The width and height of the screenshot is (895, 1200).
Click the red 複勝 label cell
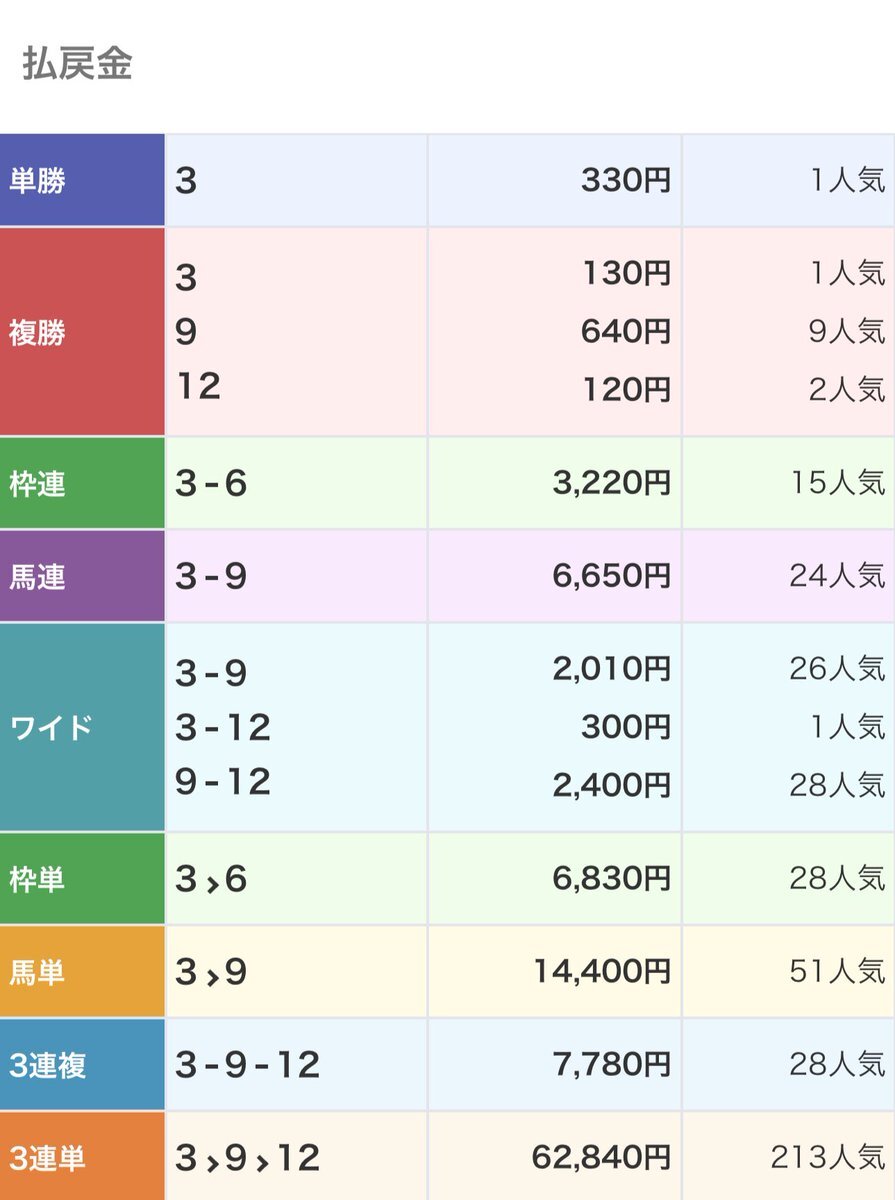[82, 332]
